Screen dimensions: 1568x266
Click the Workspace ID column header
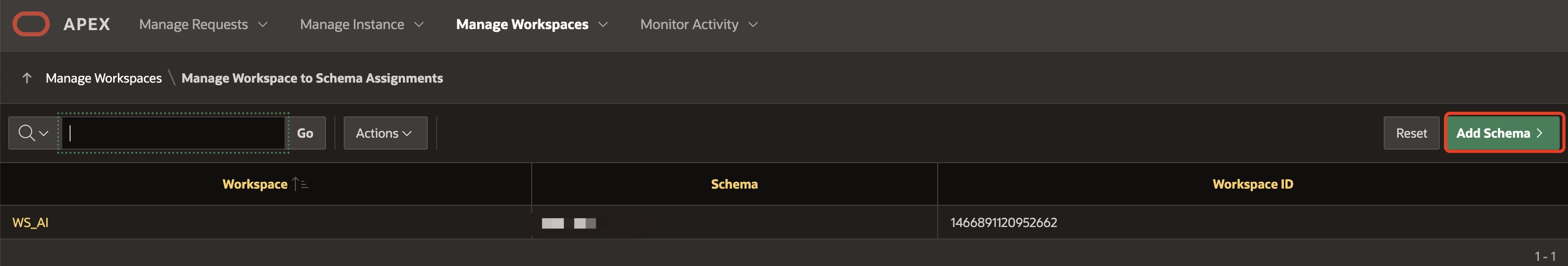pos(1252,184)
